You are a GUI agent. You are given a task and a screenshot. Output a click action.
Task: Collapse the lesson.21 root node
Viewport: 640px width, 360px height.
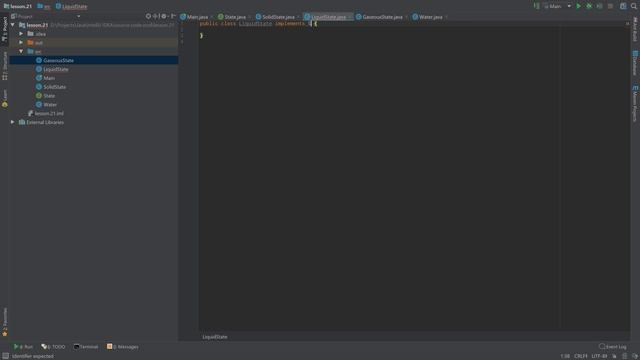click(13, 25)
